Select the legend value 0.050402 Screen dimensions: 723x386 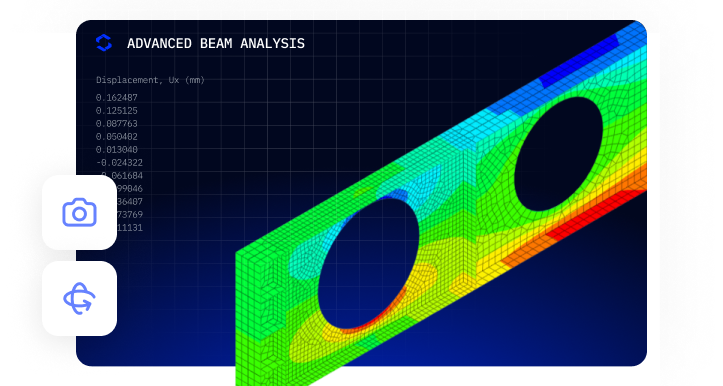(x=117, y=137)
